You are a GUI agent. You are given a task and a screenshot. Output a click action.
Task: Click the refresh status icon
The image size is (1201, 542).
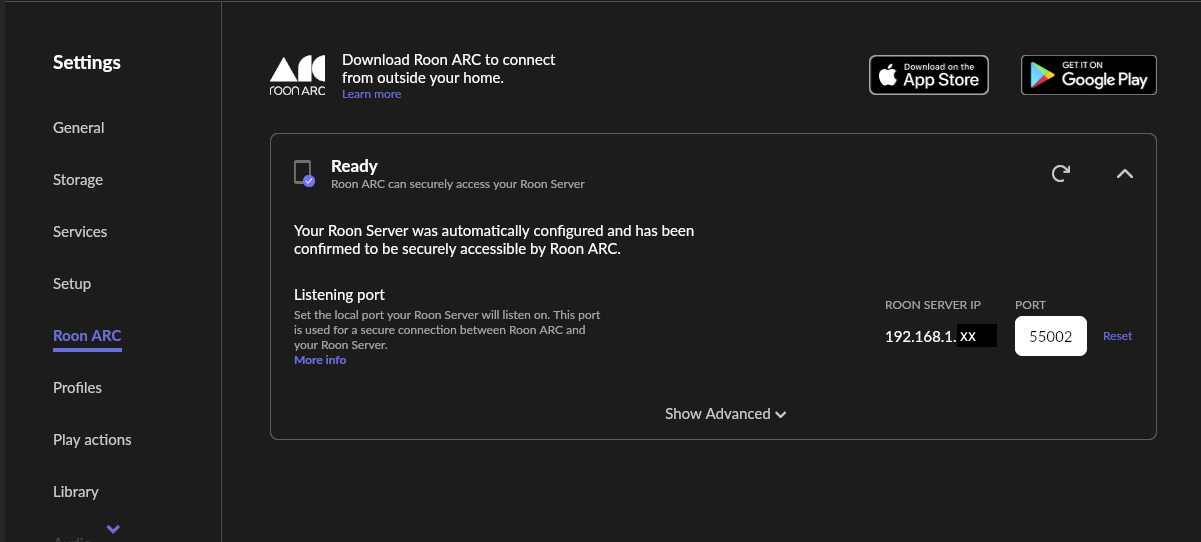click(x=1061, y=174)
